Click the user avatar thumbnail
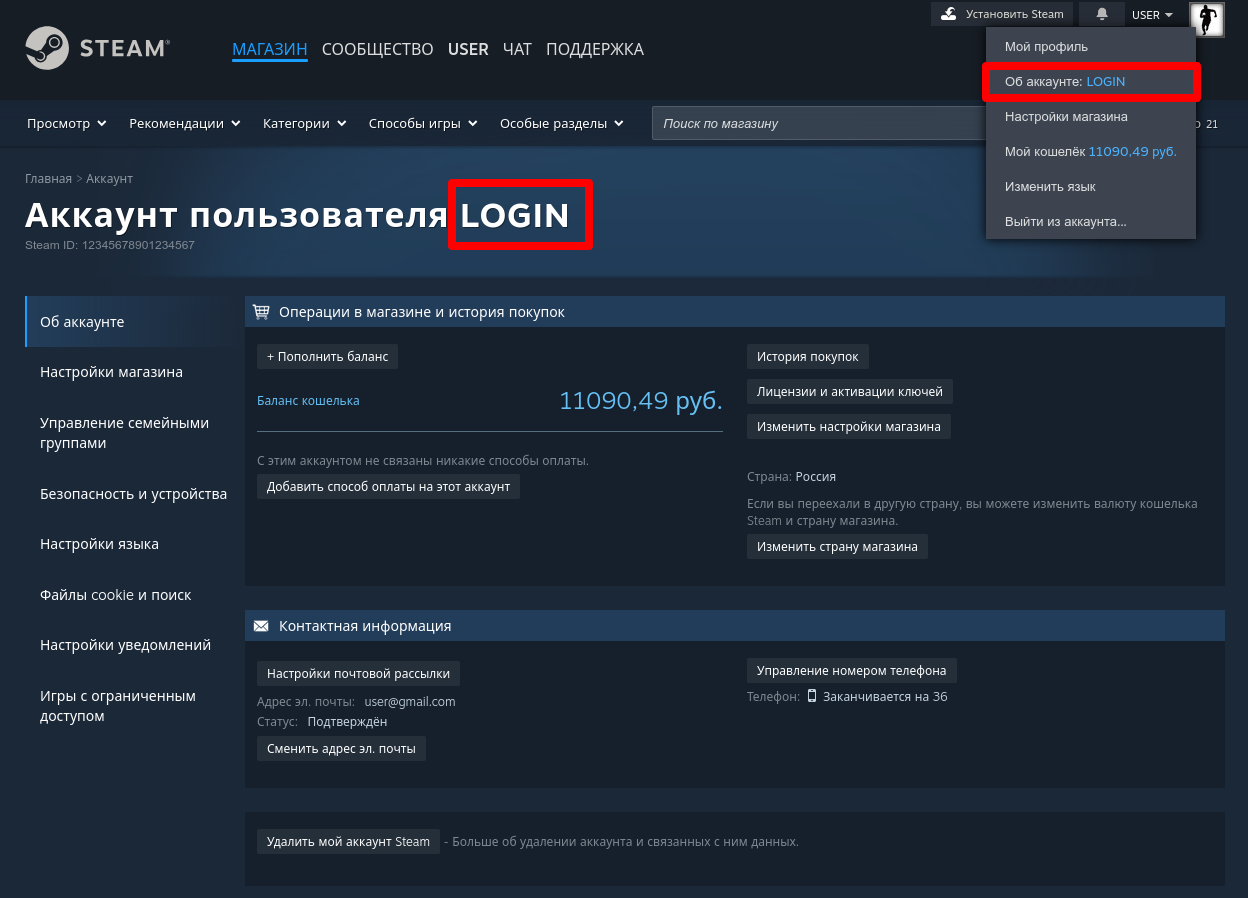Screen dimensions: 1248x898 (1206, 19)
